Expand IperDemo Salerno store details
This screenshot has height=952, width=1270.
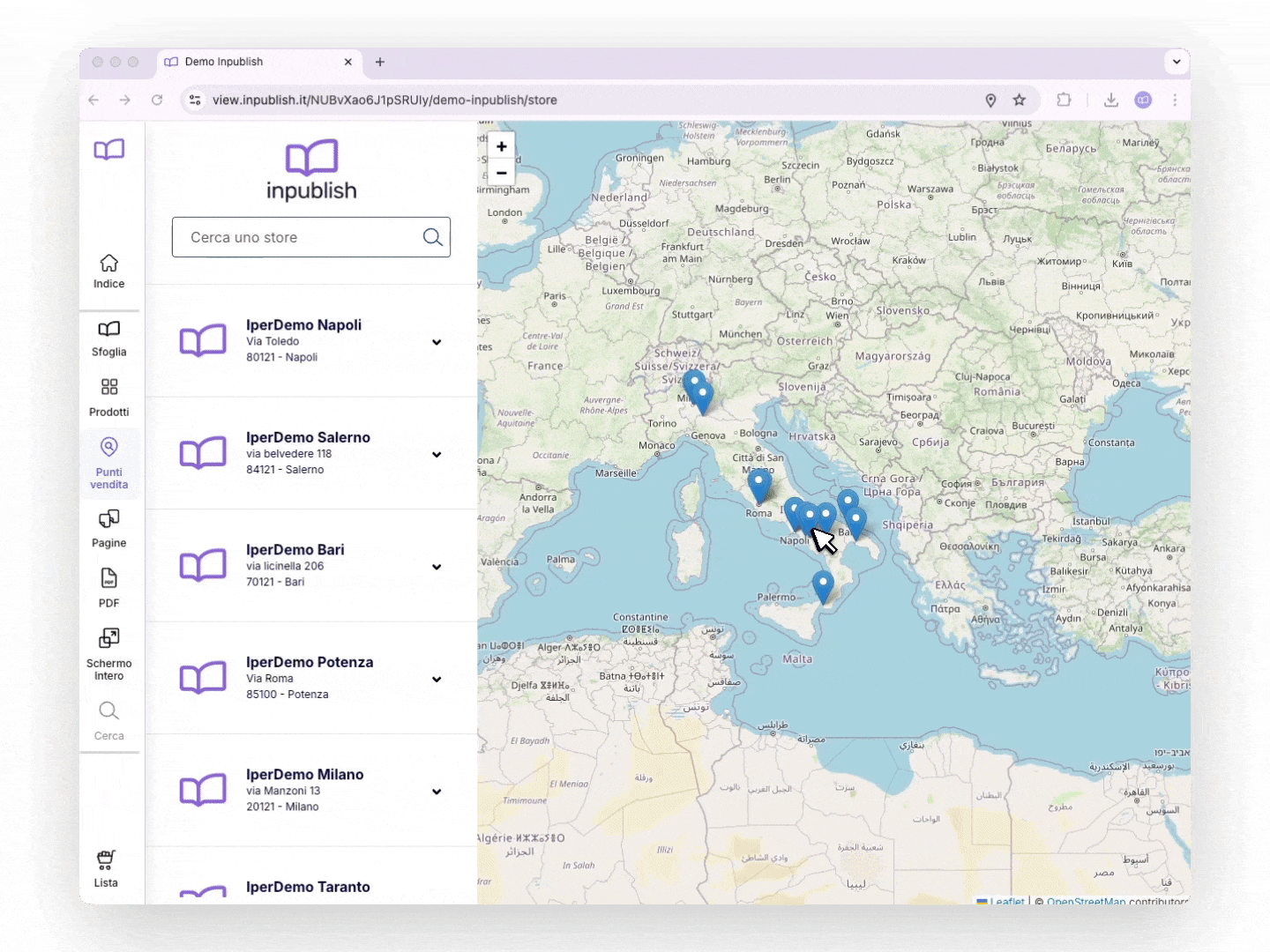tap(437, 454)
